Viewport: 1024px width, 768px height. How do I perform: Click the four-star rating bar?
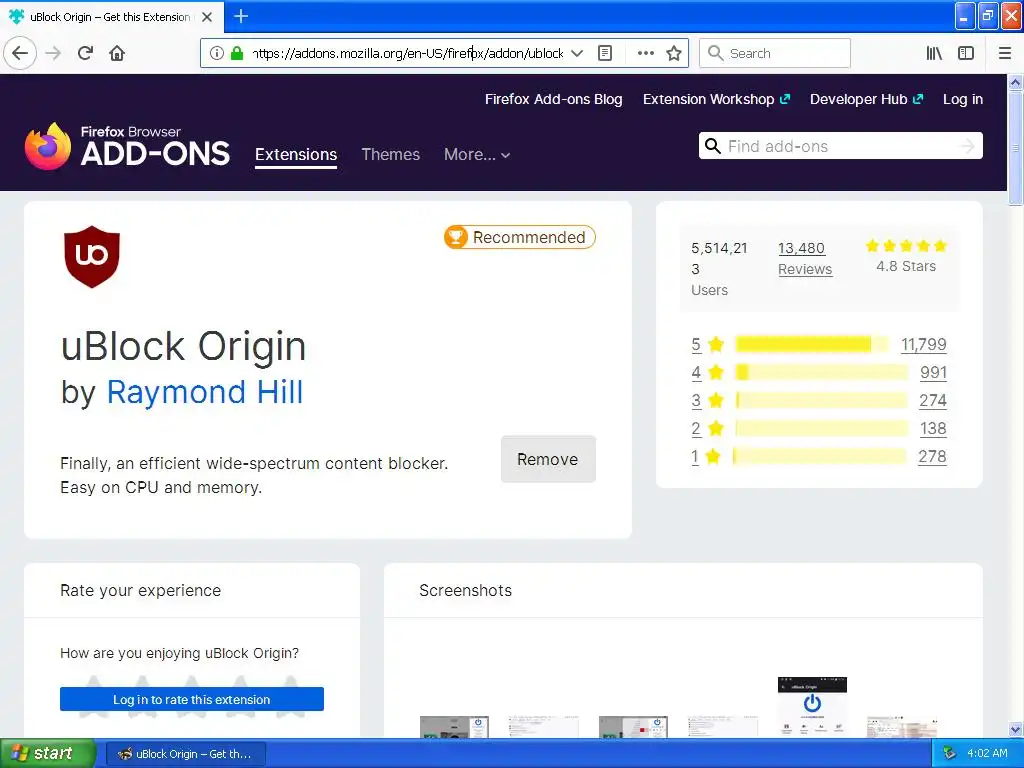point(822,372)
